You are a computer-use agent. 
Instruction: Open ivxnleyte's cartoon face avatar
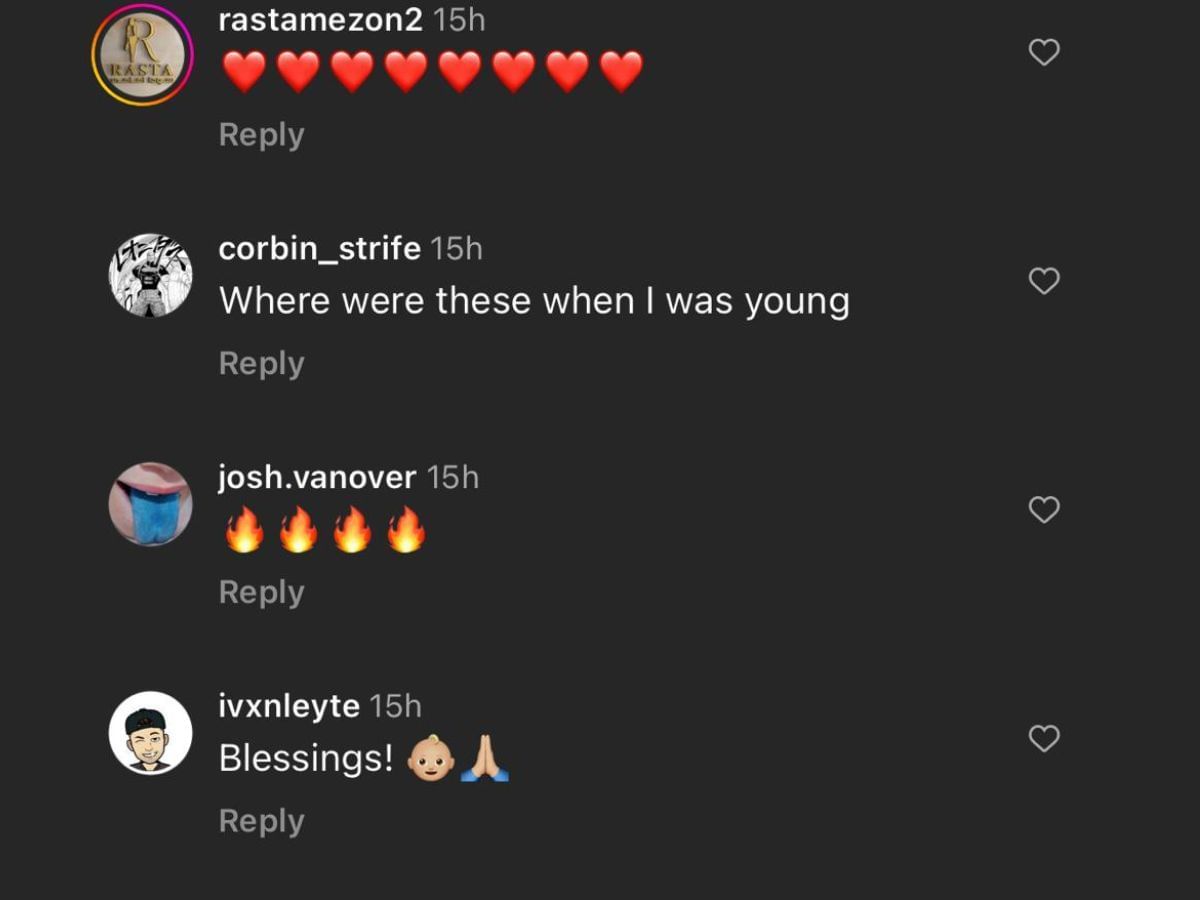point(150,733)
